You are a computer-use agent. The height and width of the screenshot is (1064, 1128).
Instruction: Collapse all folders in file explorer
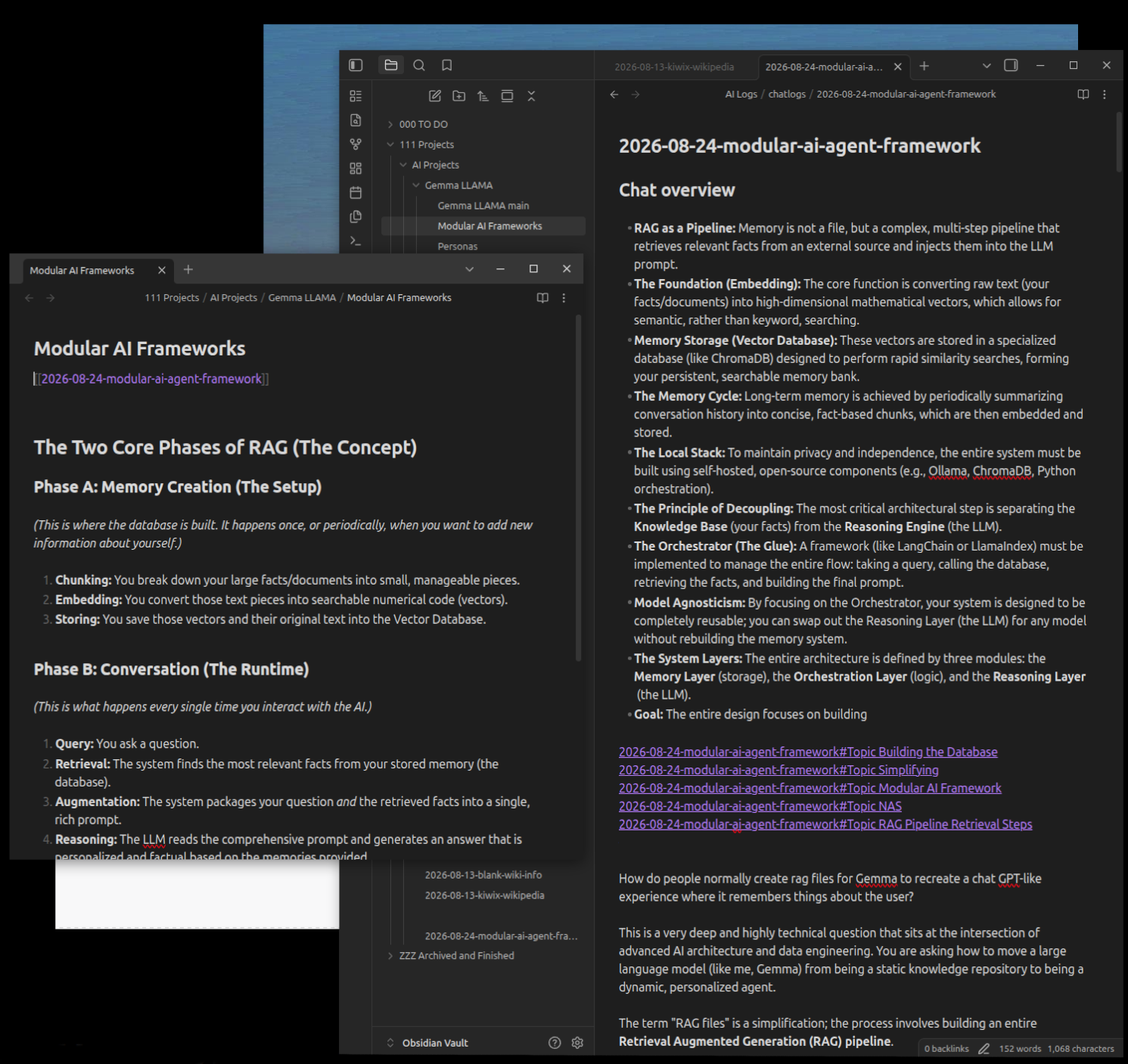pyautogui.click(x=531, y=96)
